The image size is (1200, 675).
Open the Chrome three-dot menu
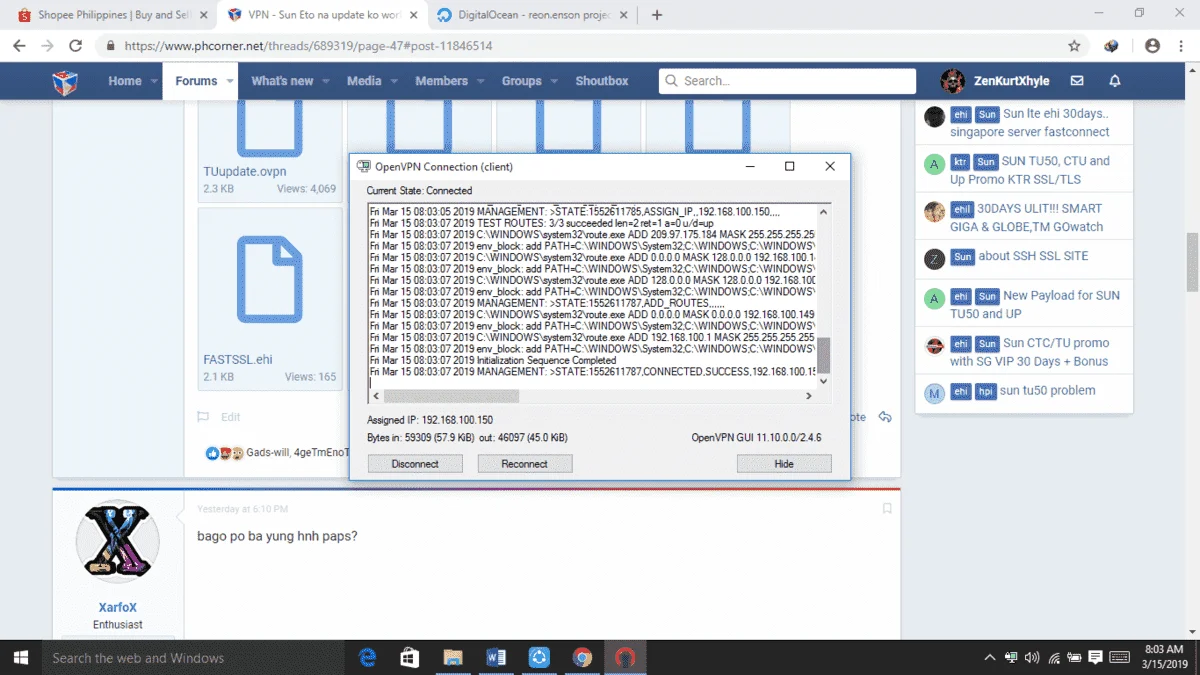1181,46
